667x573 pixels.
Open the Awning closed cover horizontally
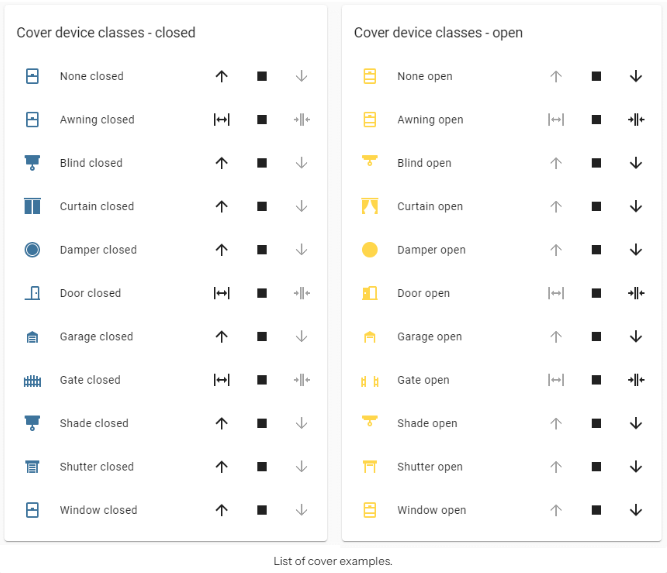pyautogui.click(x=222, y=120)
